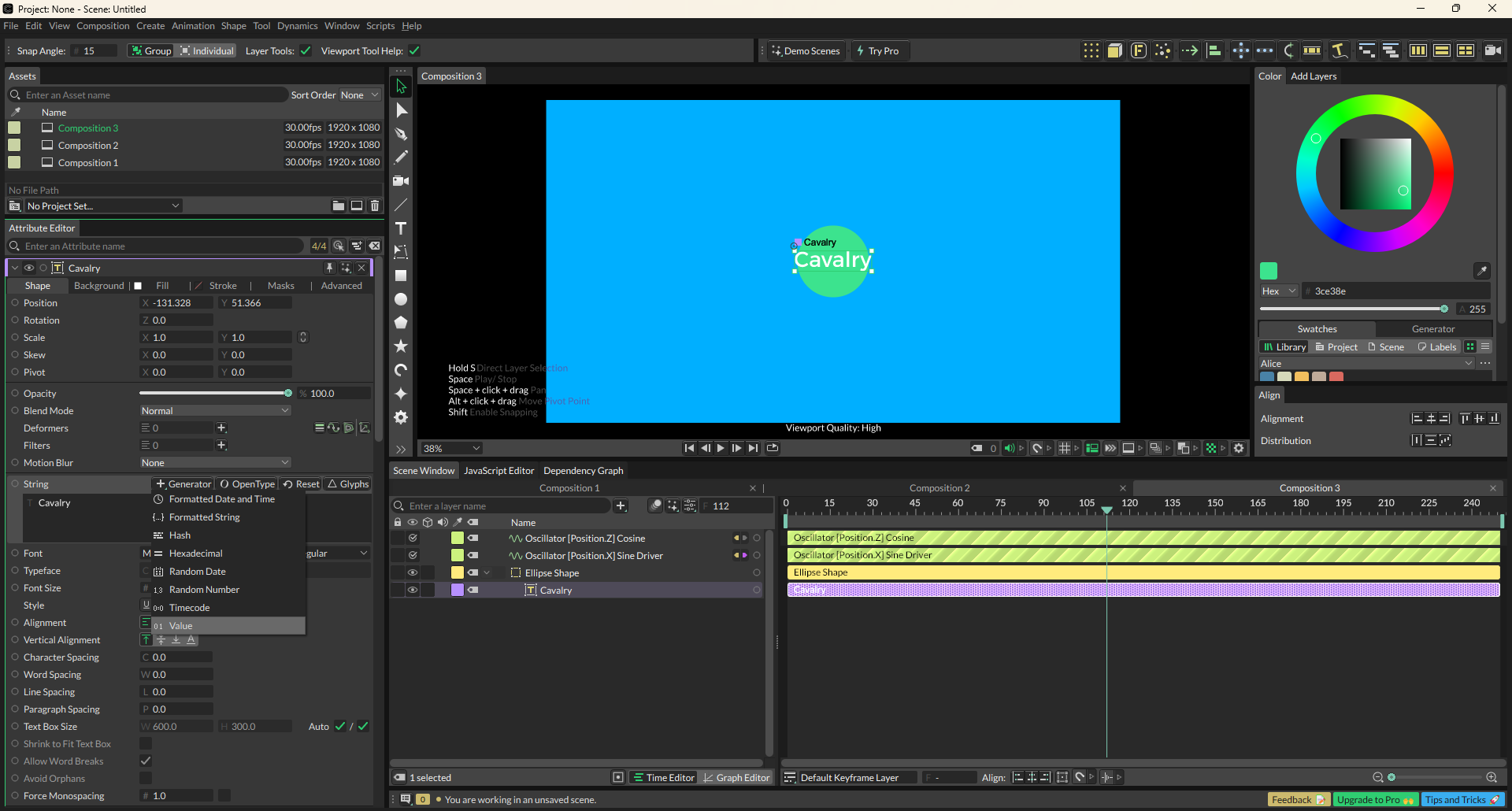The image size is (1512, 811).
Task: Open the Animation menu
Action: (193, 26)
